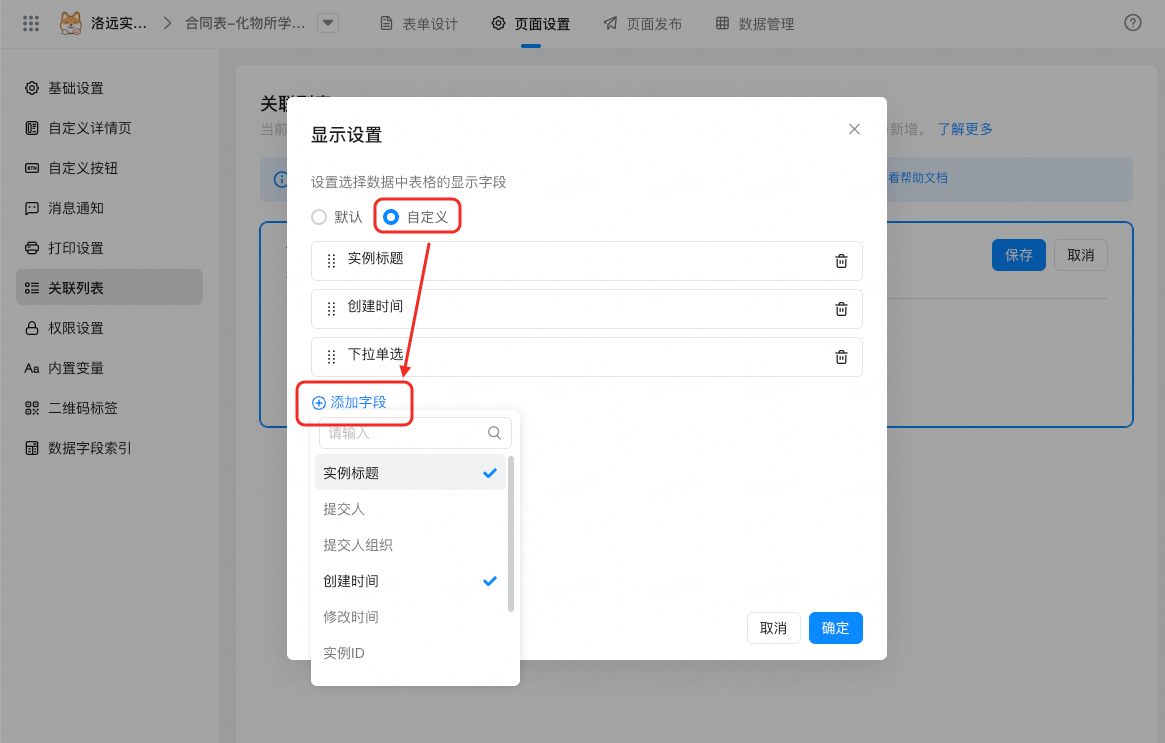Switch to the 表单设计 tab
1165x743 pixels.
coord(419,24)
